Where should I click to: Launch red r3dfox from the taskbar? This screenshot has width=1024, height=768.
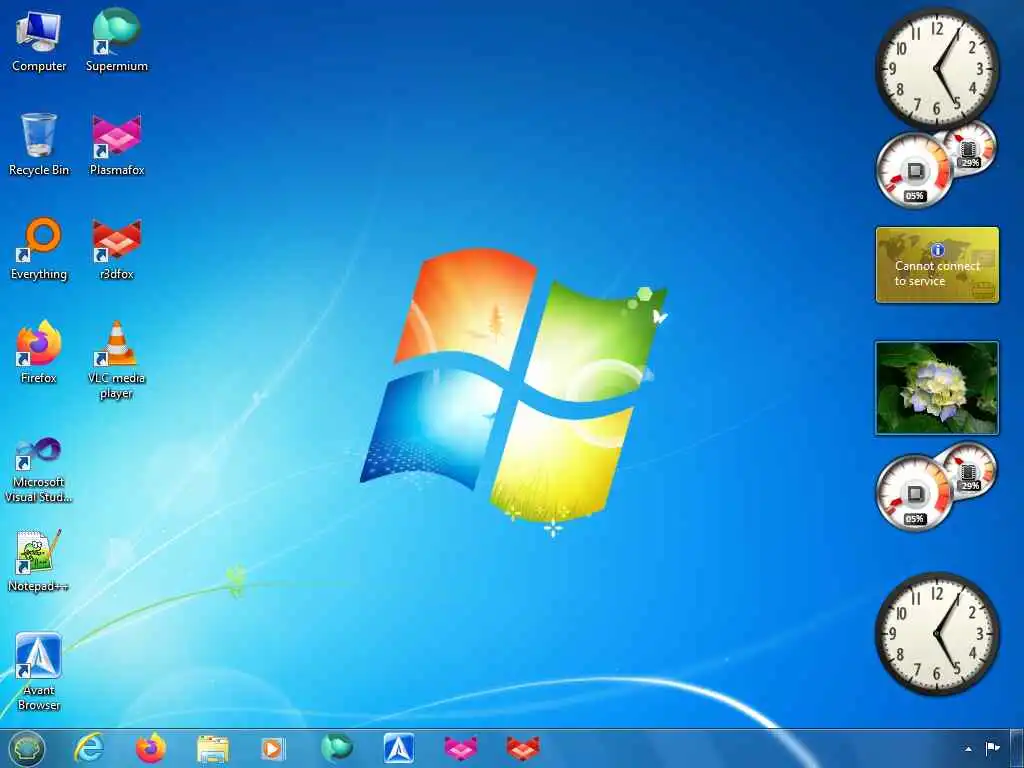point(523,748)
